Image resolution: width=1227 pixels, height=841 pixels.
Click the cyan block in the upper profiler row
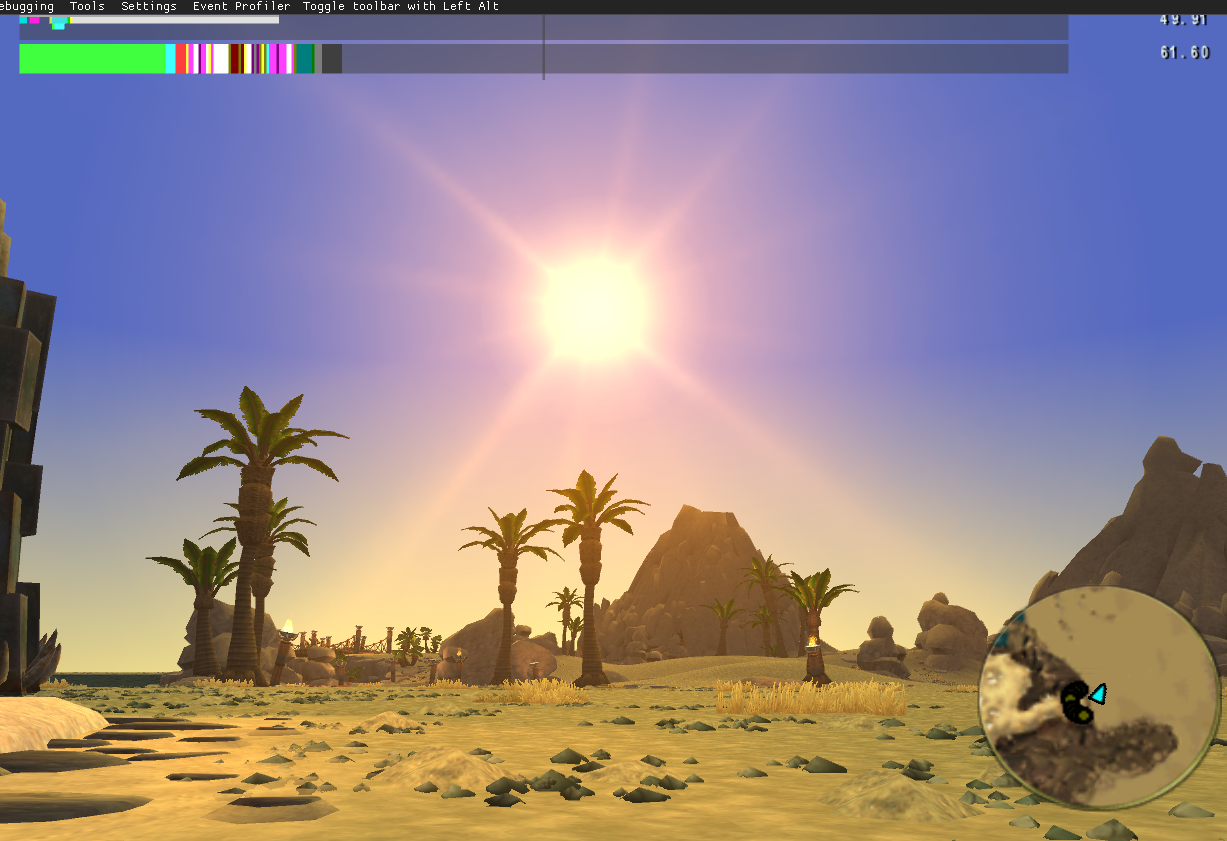(x=59, y=22)
